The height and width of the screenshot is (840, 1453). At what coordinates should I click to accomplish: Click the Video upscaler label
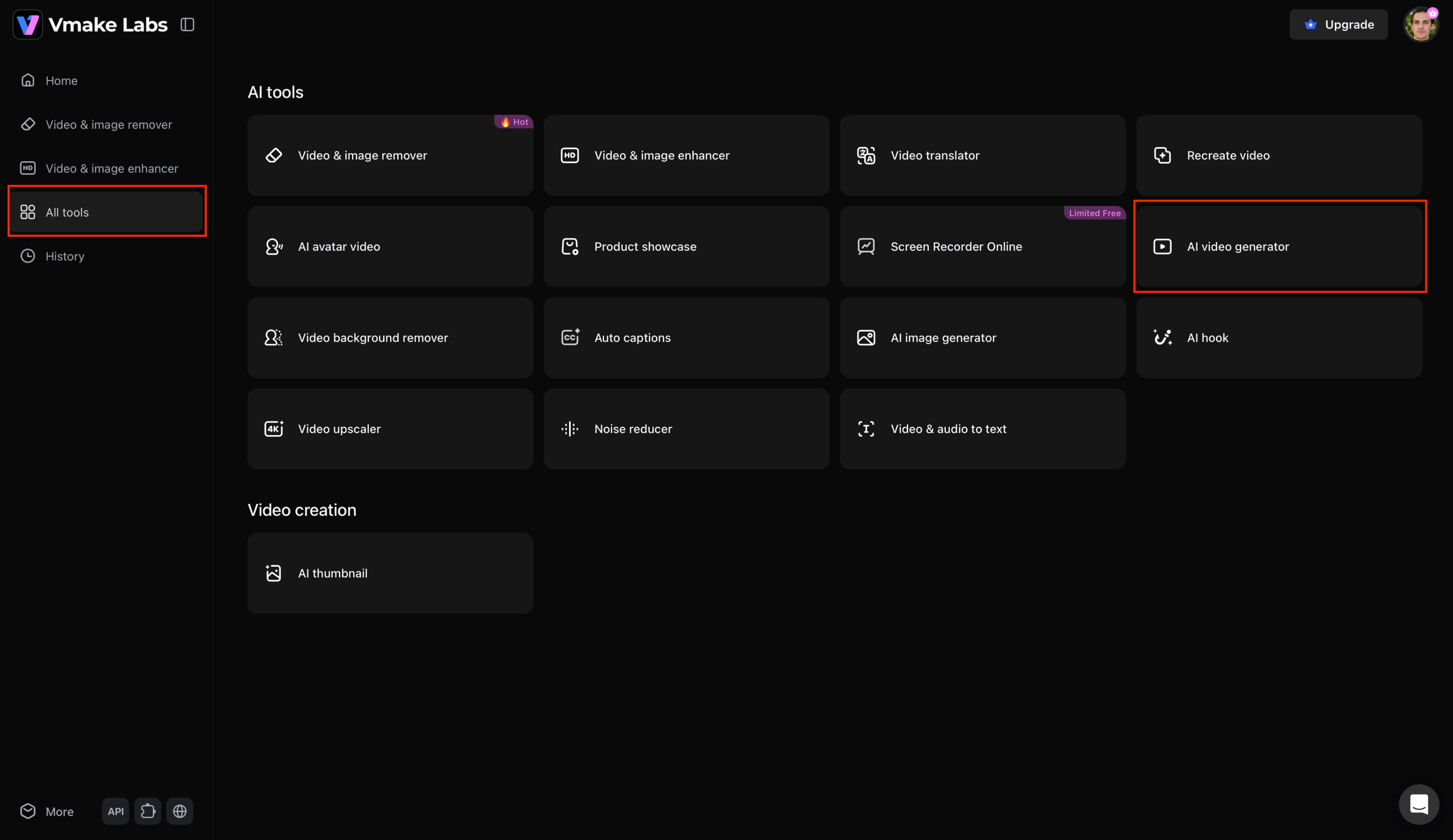[x=339, y=429]
